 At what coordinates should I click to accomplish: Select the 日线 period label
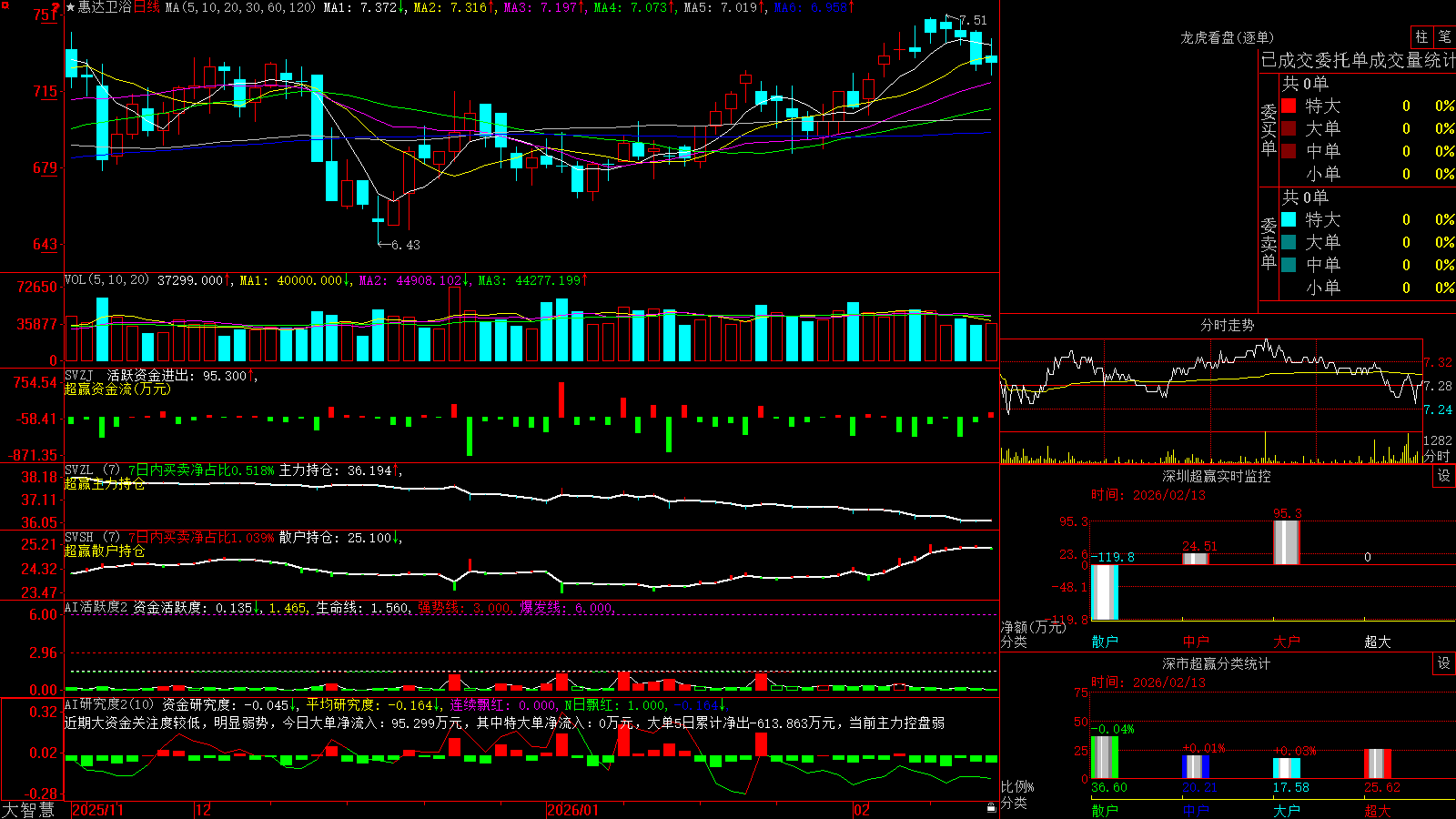click(x=147, y=7)
